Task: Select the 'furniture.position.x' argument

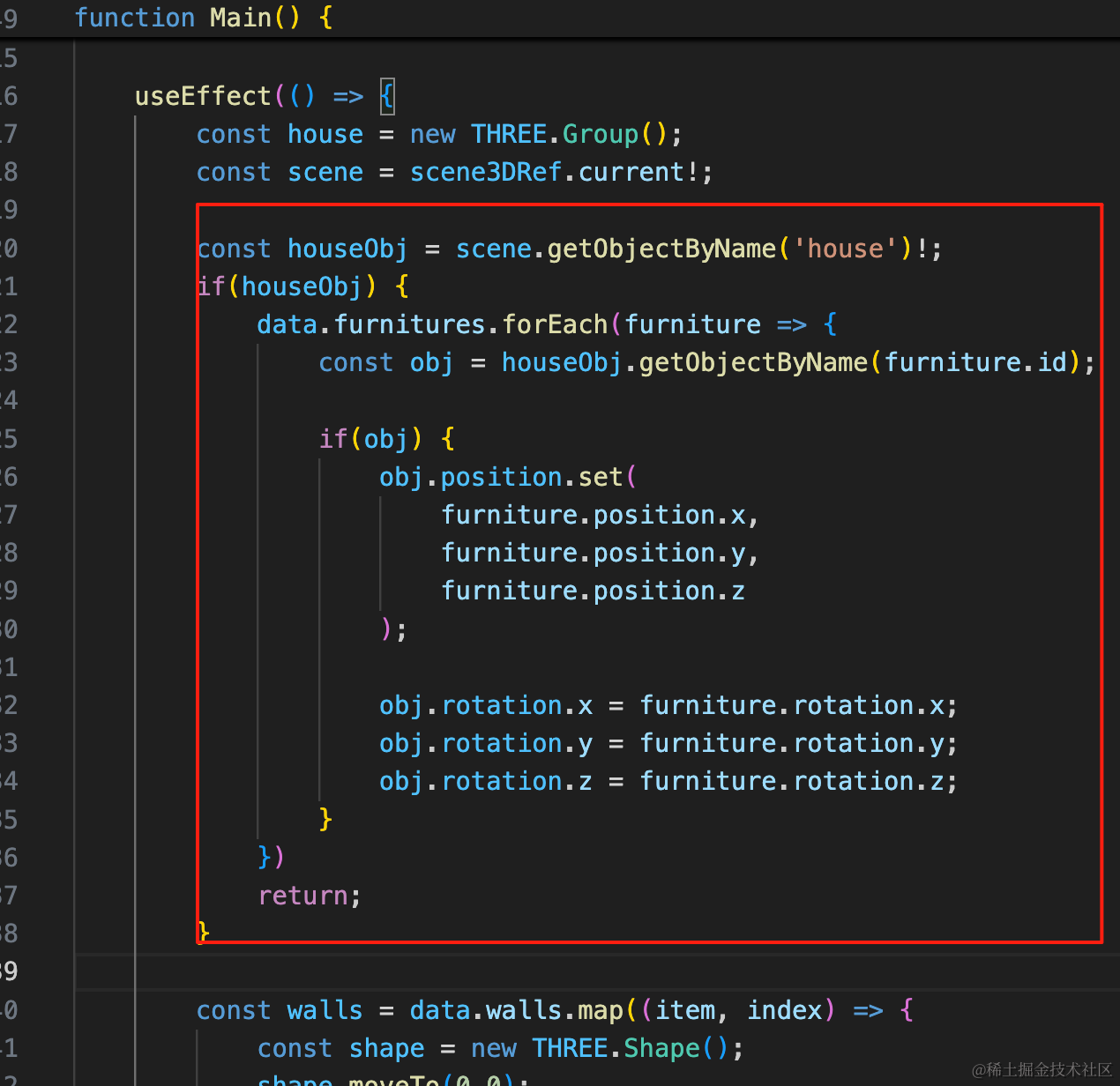Action: pyautogui.click(x=594, y=515)
